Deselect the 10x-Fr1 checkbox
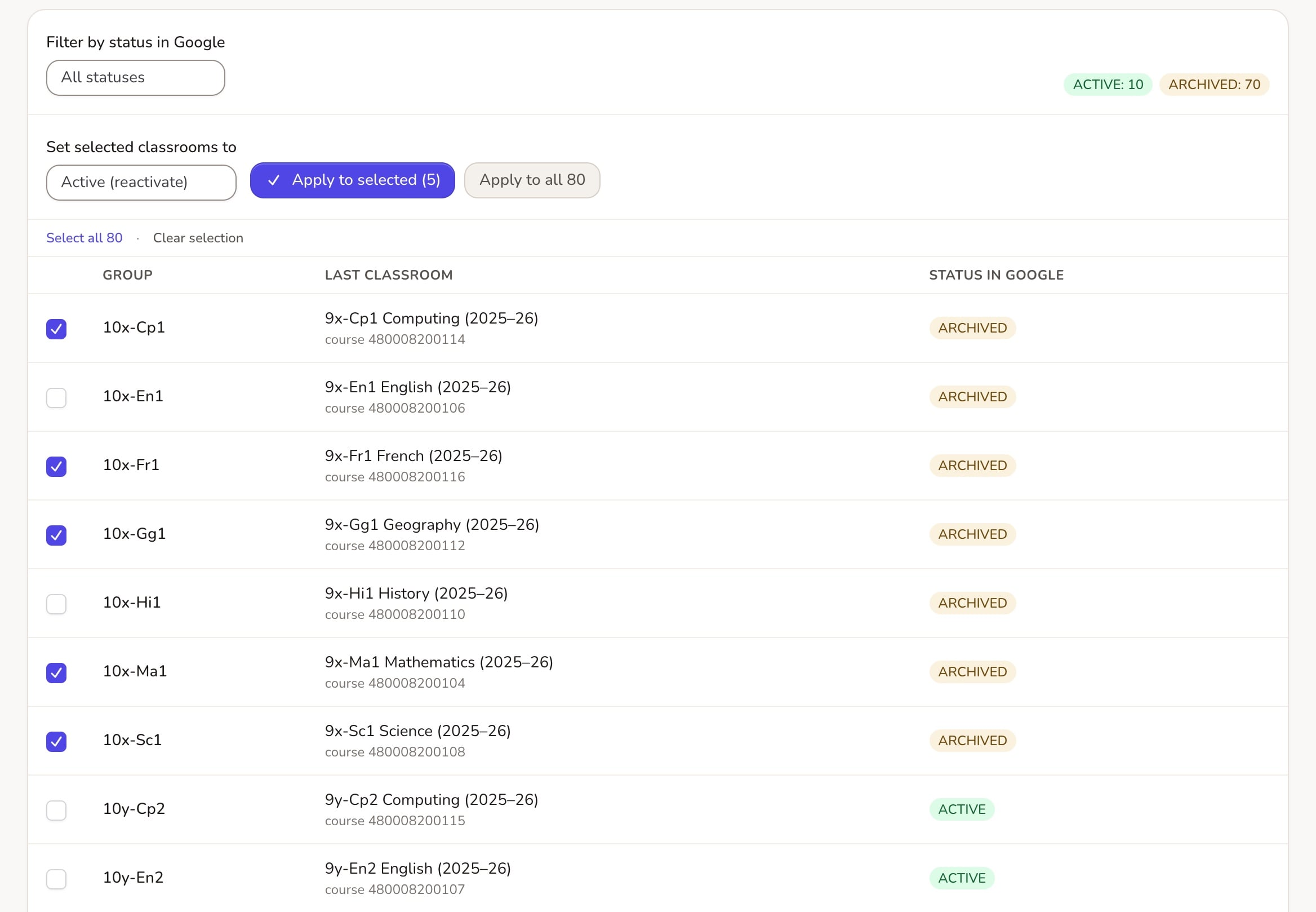This screenshot has height=912, width=1316. (x=56, y=466)
